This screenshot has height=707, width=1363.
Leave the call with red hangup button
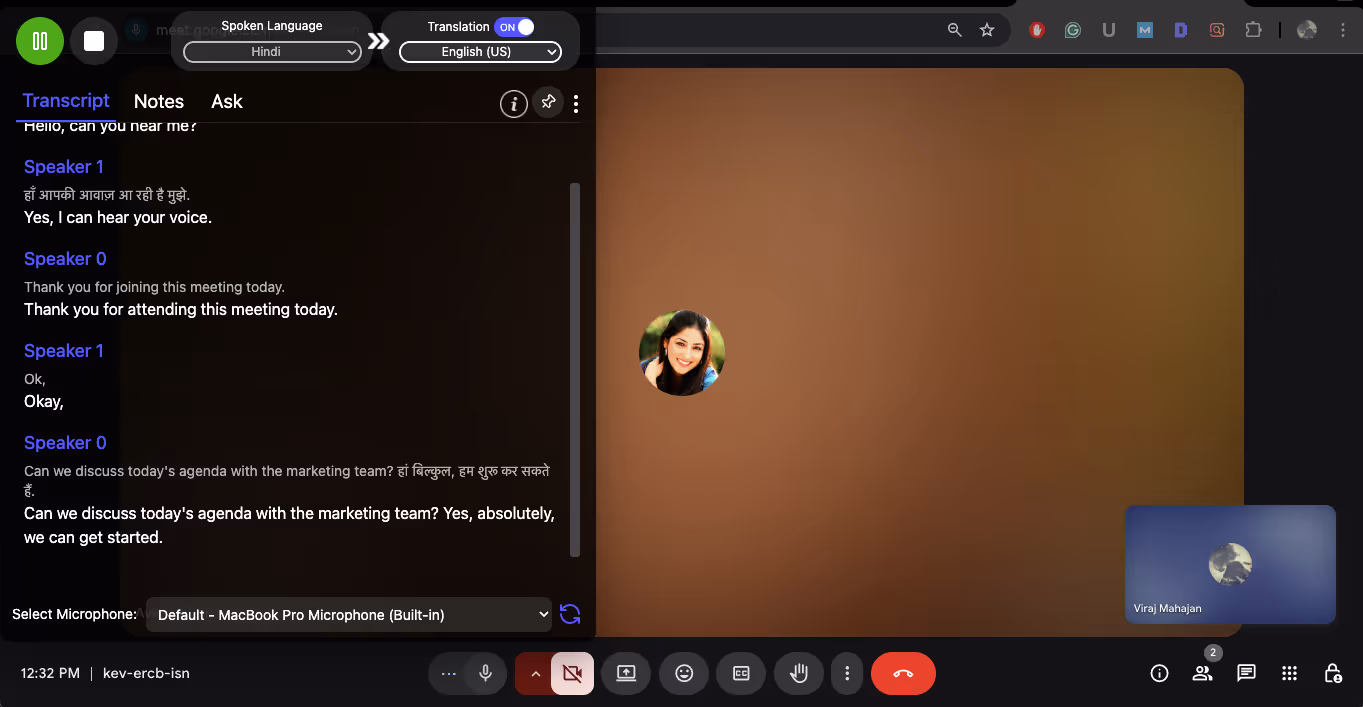pos(903,673)
